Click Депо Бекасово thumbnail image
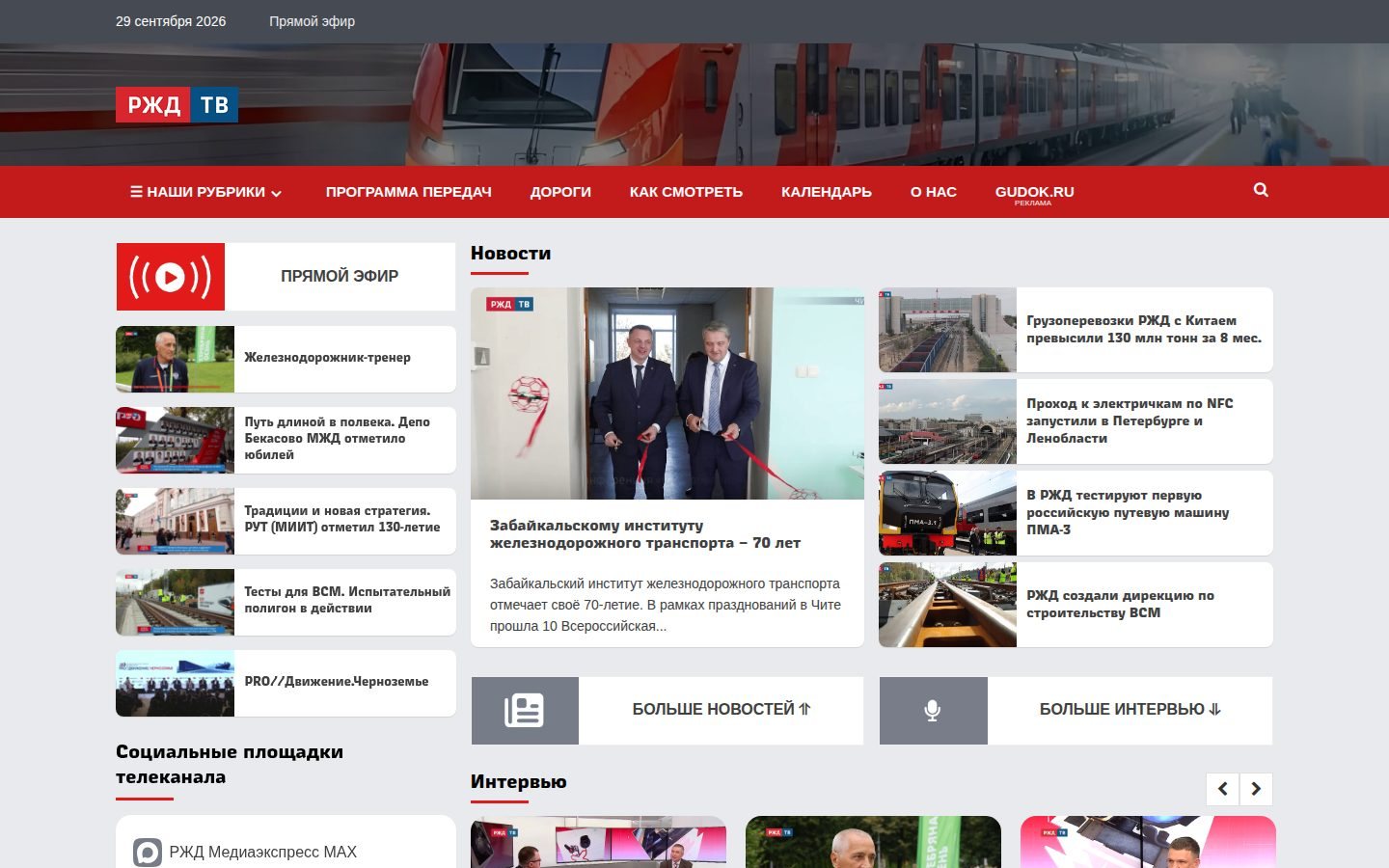The image size is (1389, 868). point(175,440)
